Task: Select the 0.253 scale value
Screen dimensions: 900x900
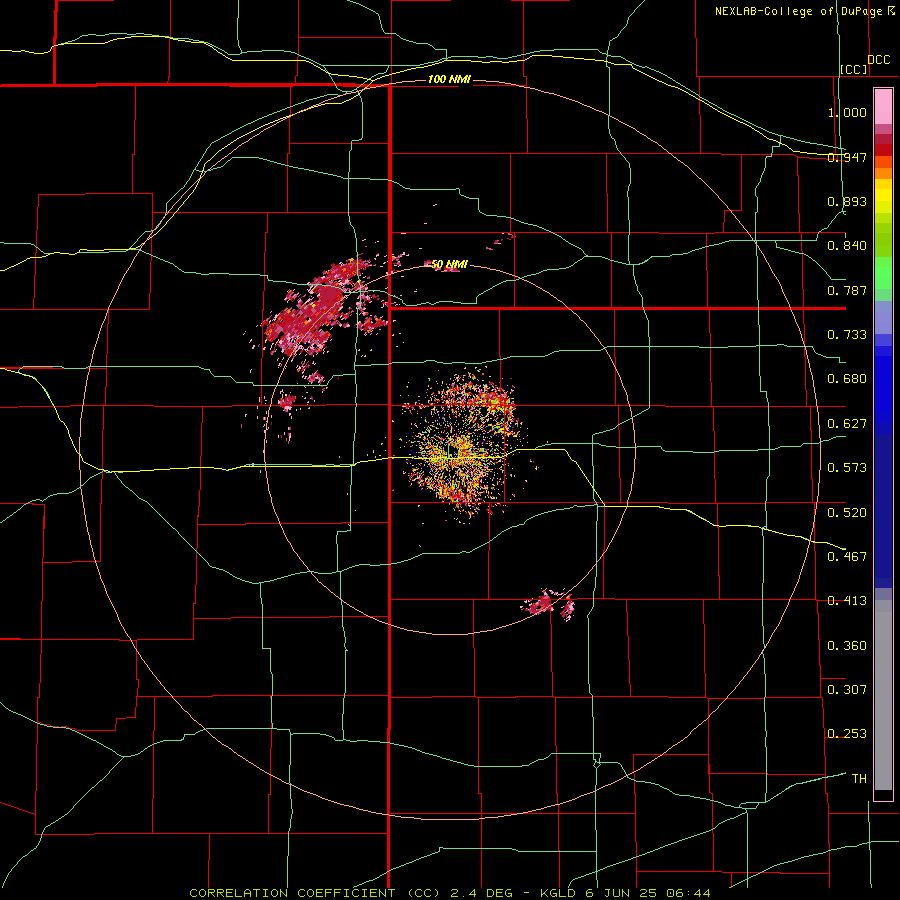Action: click(847, 734)
